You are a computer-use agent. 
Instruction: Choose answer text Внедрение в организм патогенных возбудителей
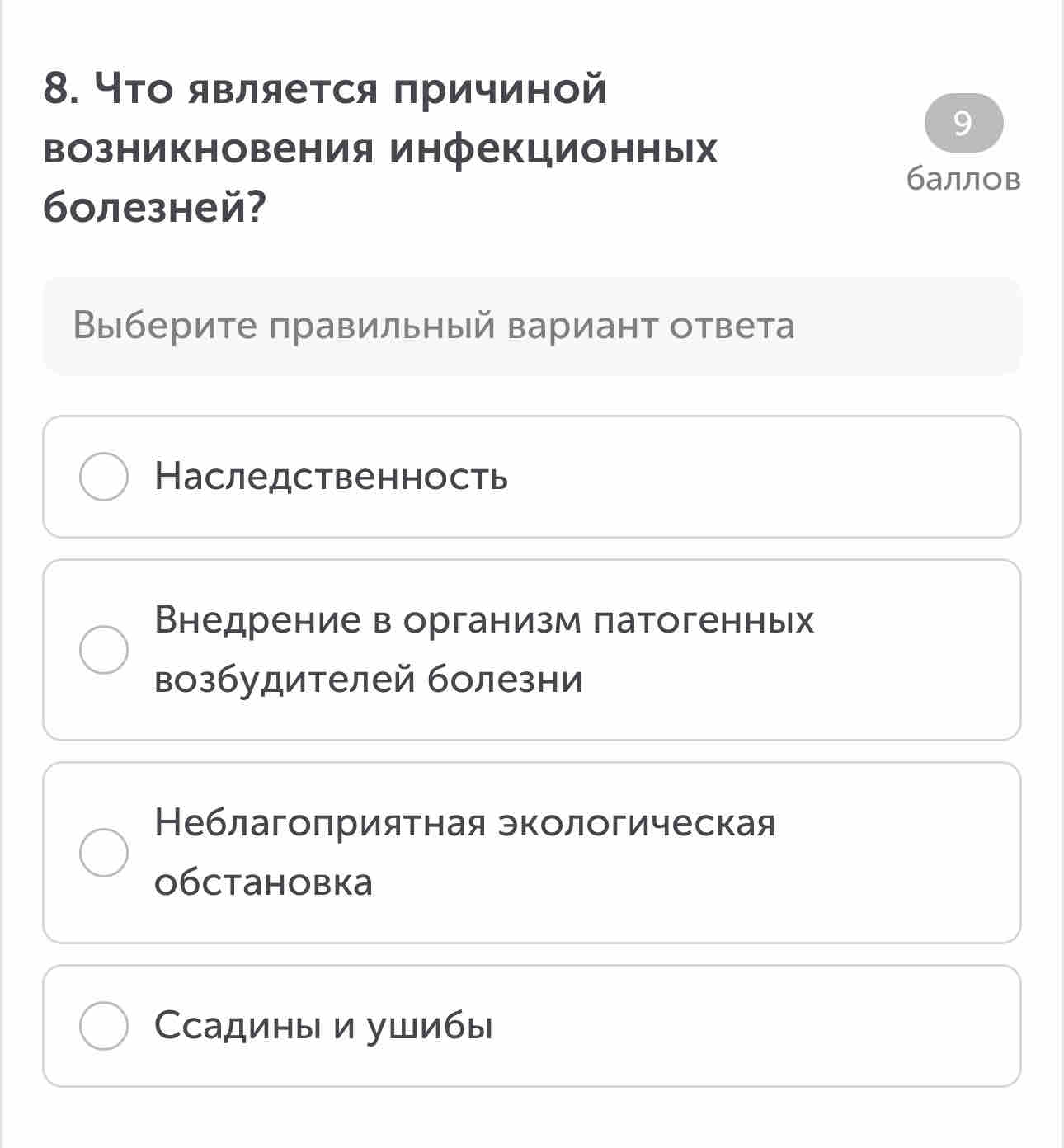484,650
